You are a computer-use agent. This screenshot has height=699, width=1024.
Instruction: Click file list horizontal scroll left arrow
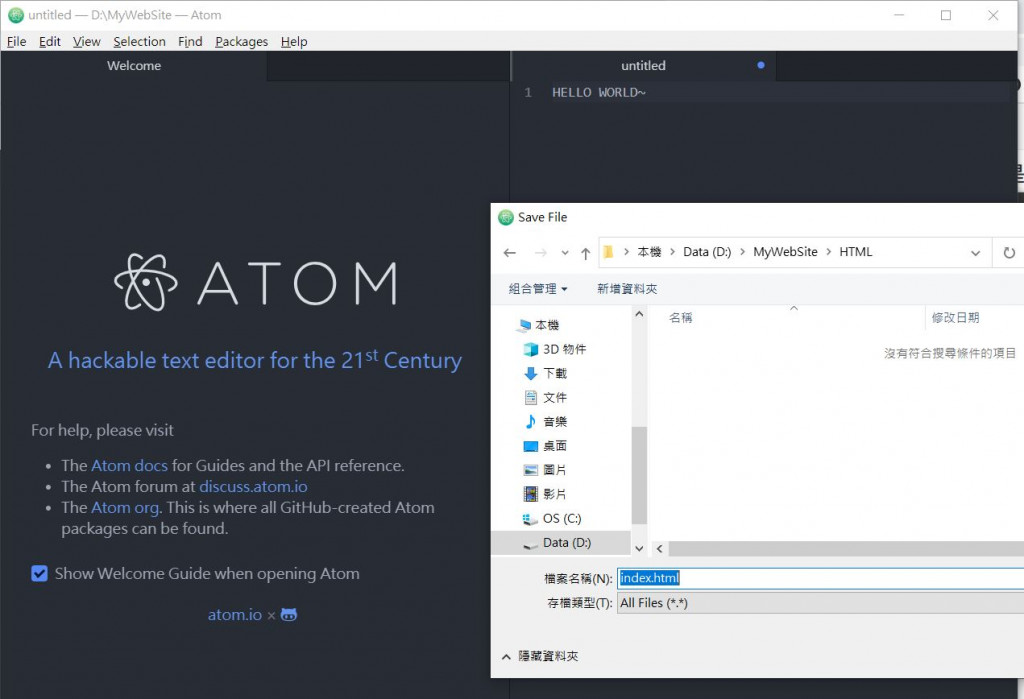[660, 549]
